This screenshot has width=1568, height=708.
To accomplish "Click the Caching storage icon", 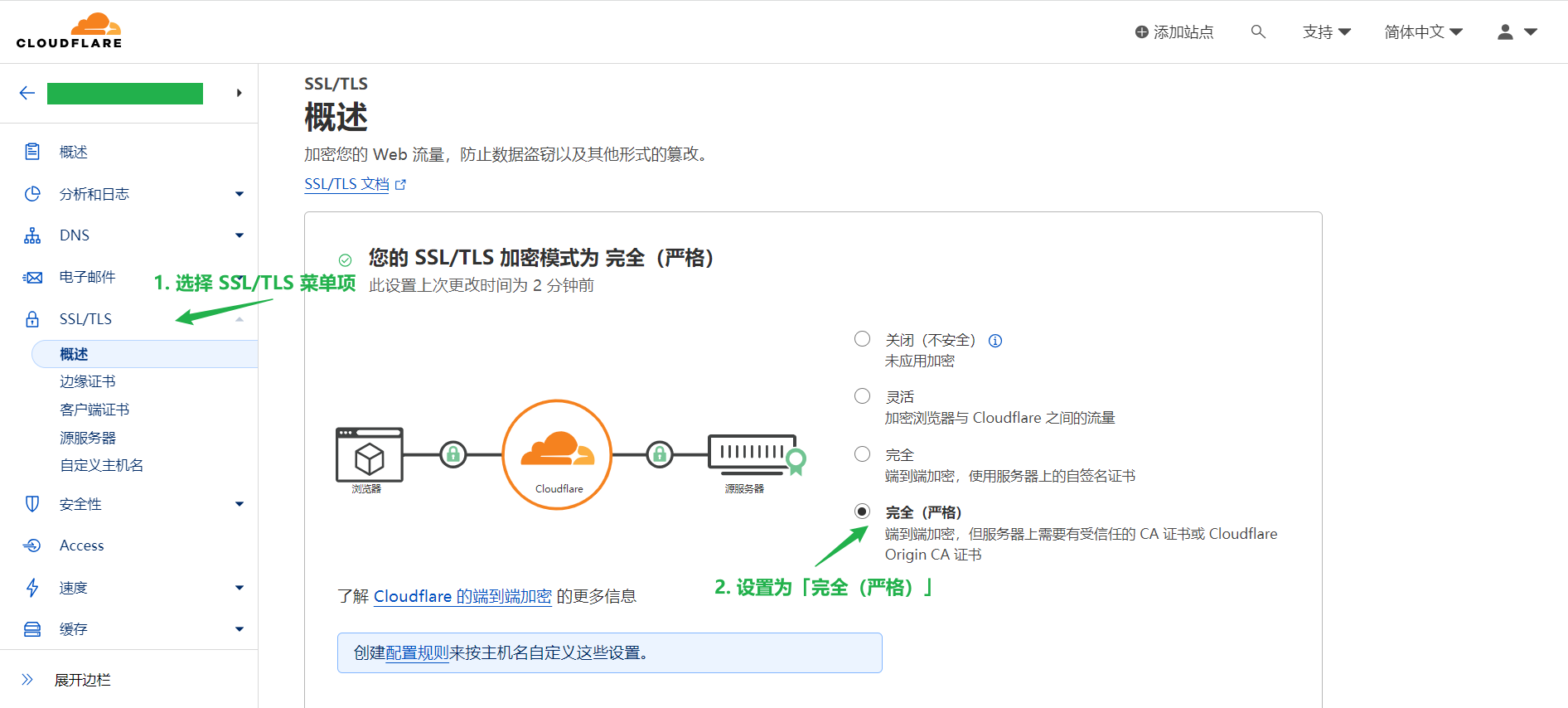I will click(x=32, y=629).
